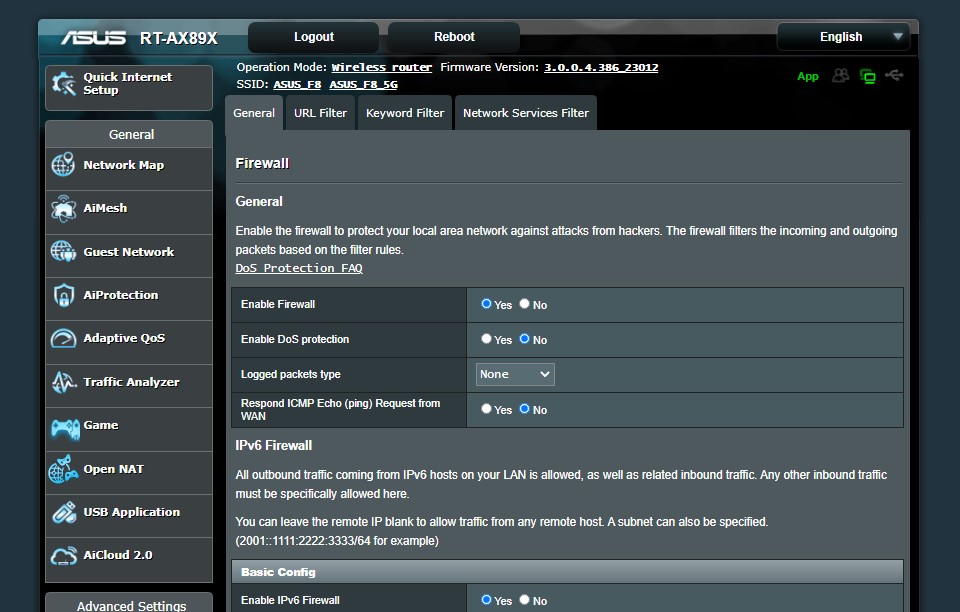Set Enable IPv6 Firewall to Yes

point(486,600)
